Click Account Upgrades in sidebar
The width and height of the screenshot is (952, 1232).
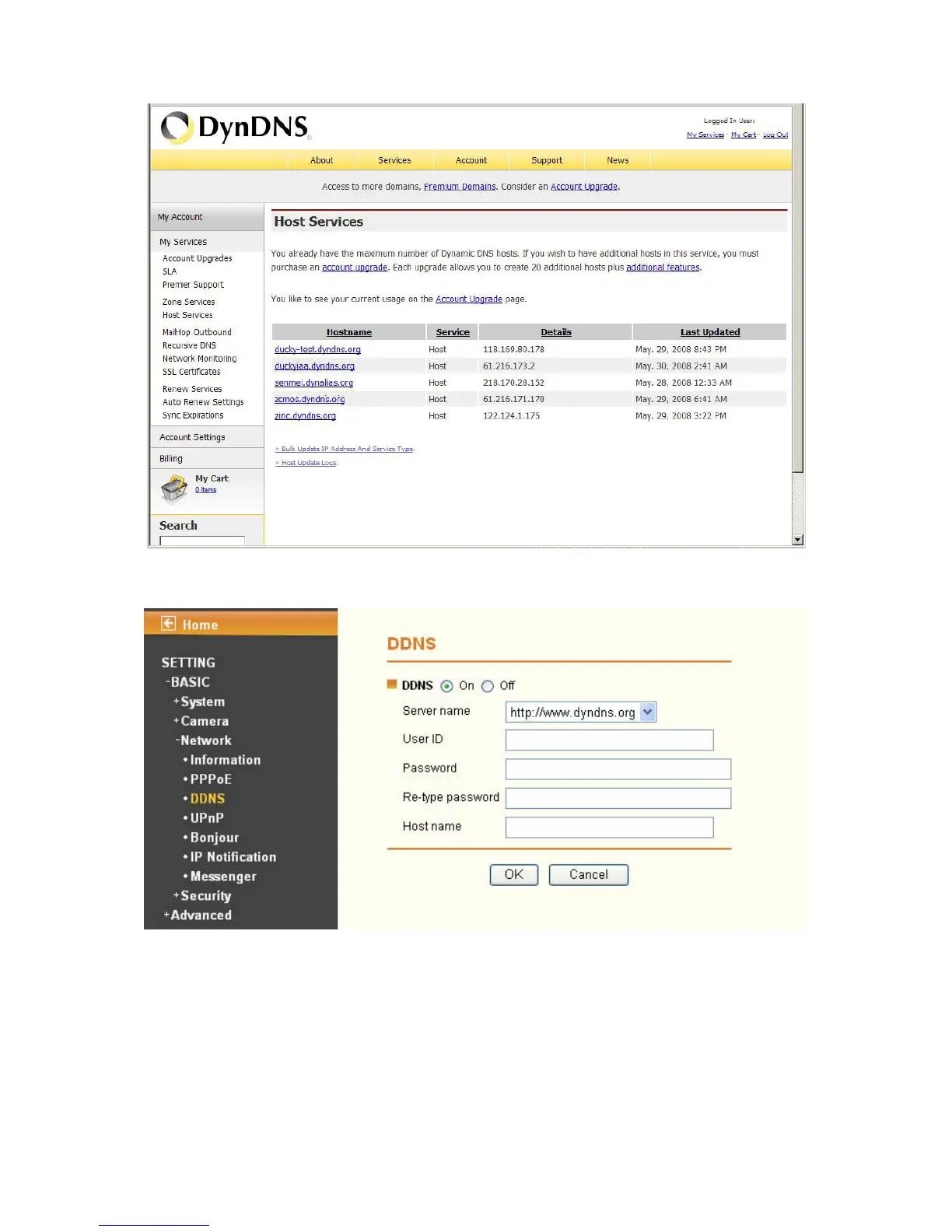[x=197, y=258]
